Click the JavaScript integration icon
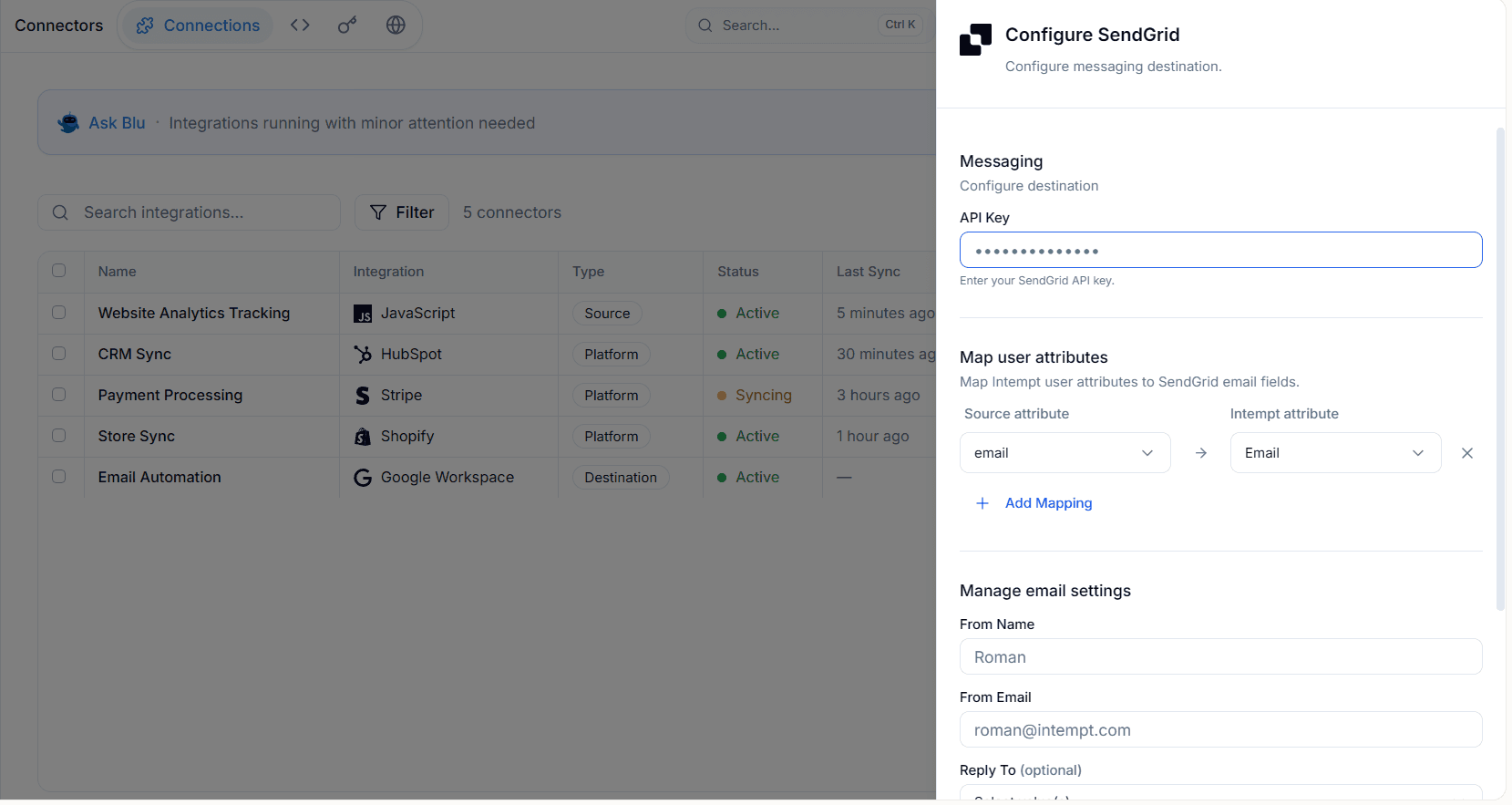Screen dimensions: 1512x805 [363, 315]
